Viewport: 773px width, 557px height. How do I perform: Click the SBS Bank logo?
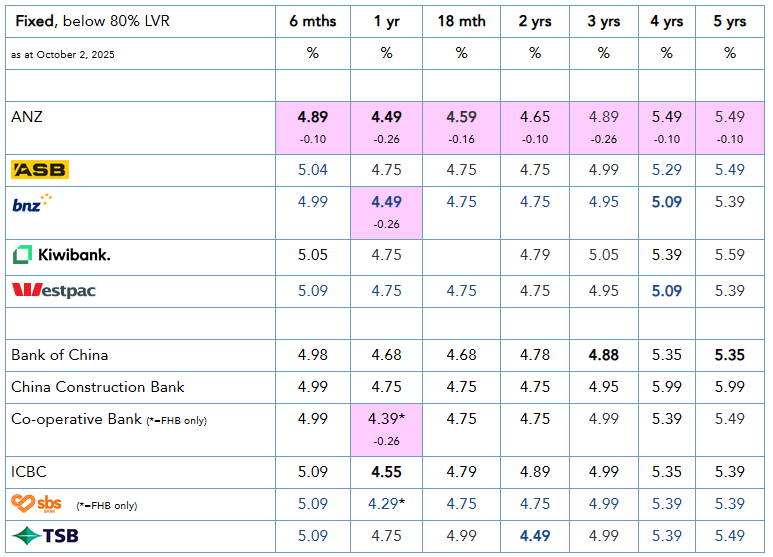click(x=36, y=504)
